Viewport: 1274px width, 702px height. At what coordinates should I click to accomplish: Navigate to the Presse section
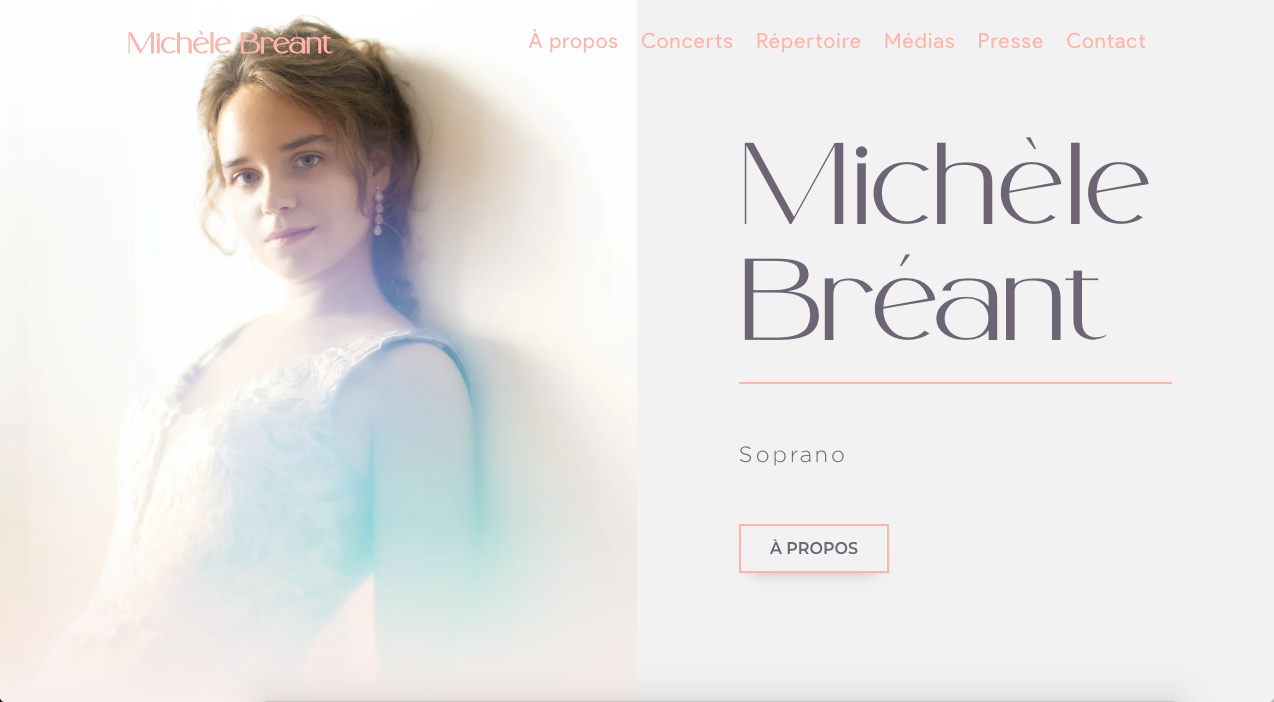(x=1010, y=41)
